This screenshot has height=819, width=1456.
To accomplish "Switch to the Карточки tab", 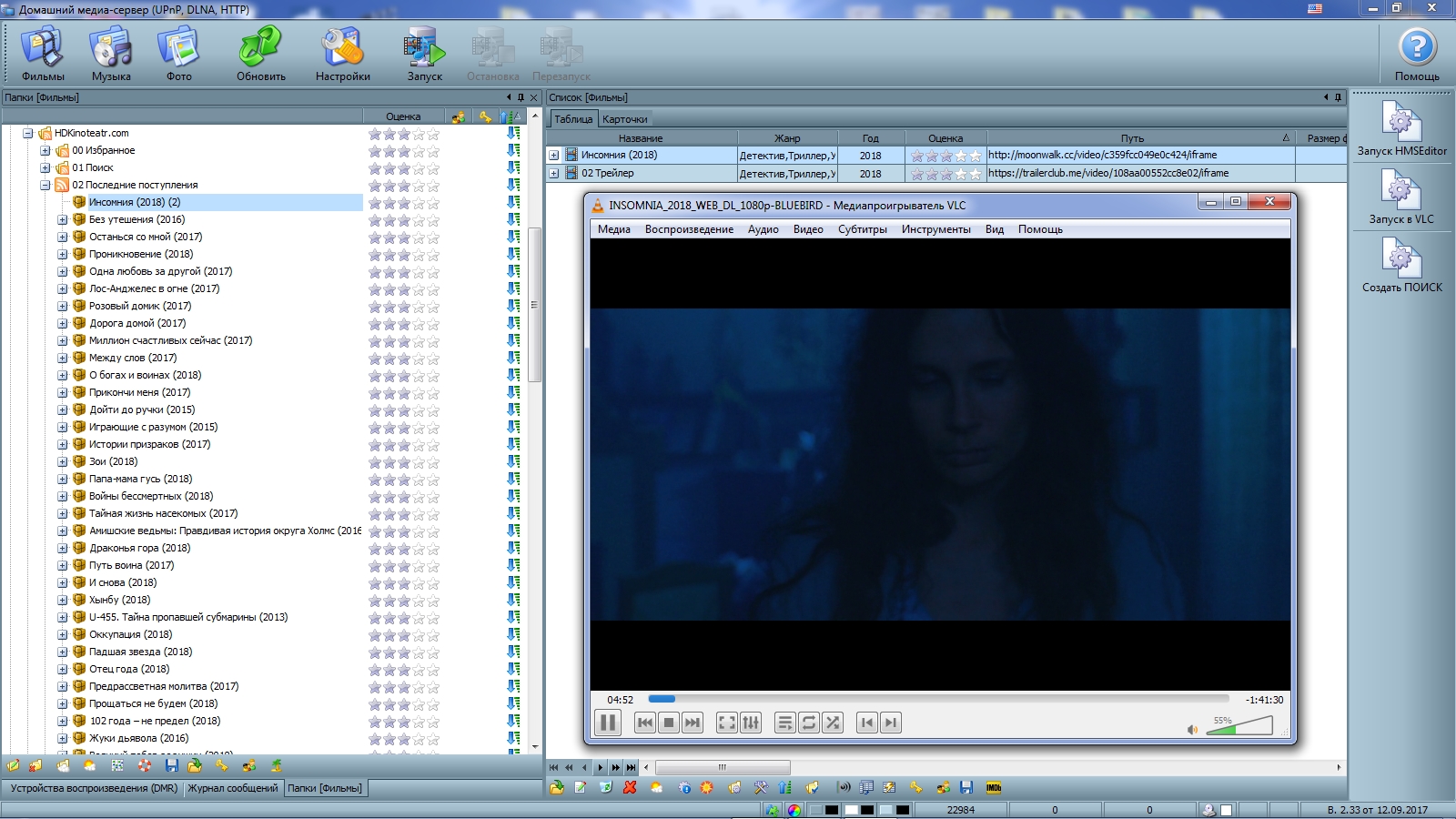I will (625, 119).
